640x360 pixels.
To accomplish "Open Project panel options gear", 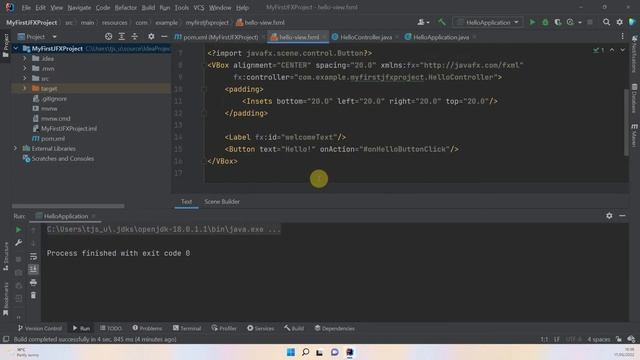I will point(151,37).
